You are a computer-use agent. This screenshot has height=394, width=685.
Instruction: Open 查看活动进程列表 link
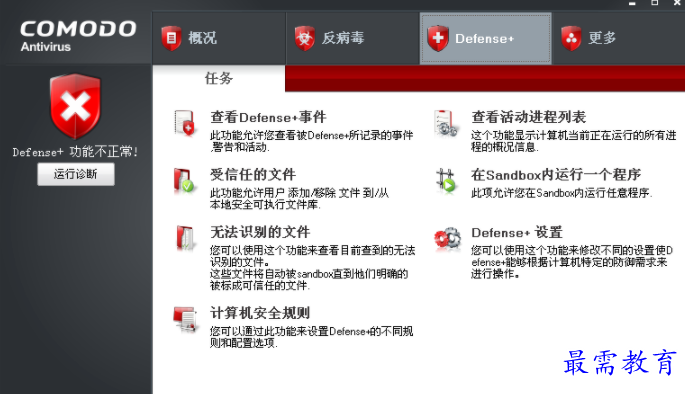click(x=529, y=117)
